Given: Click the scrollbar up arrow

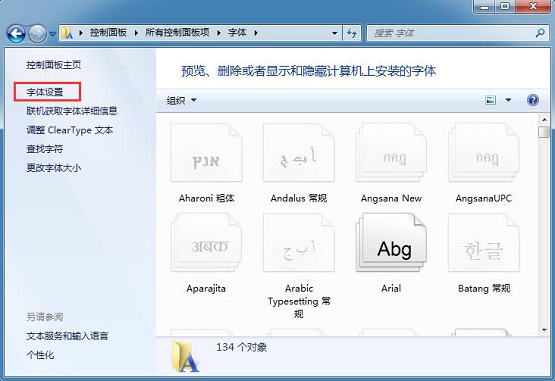Looking at the screenshot, I should [544, 119].
